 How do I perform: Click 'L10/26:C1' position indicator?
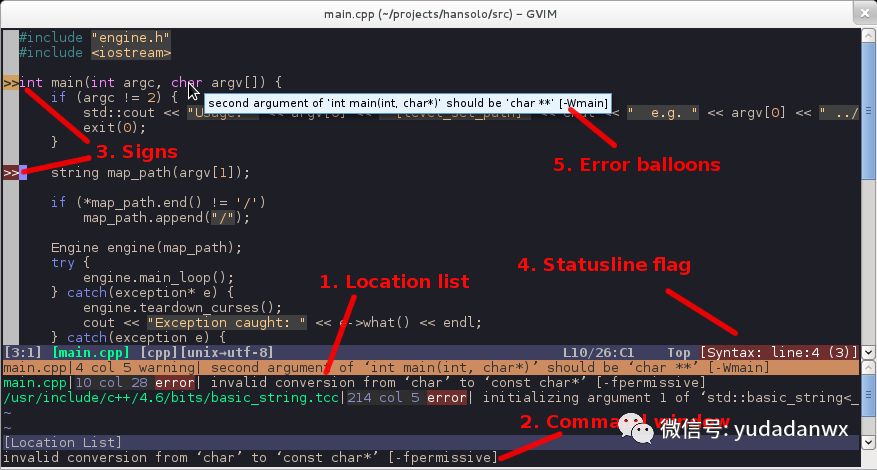tap(598, 352)
